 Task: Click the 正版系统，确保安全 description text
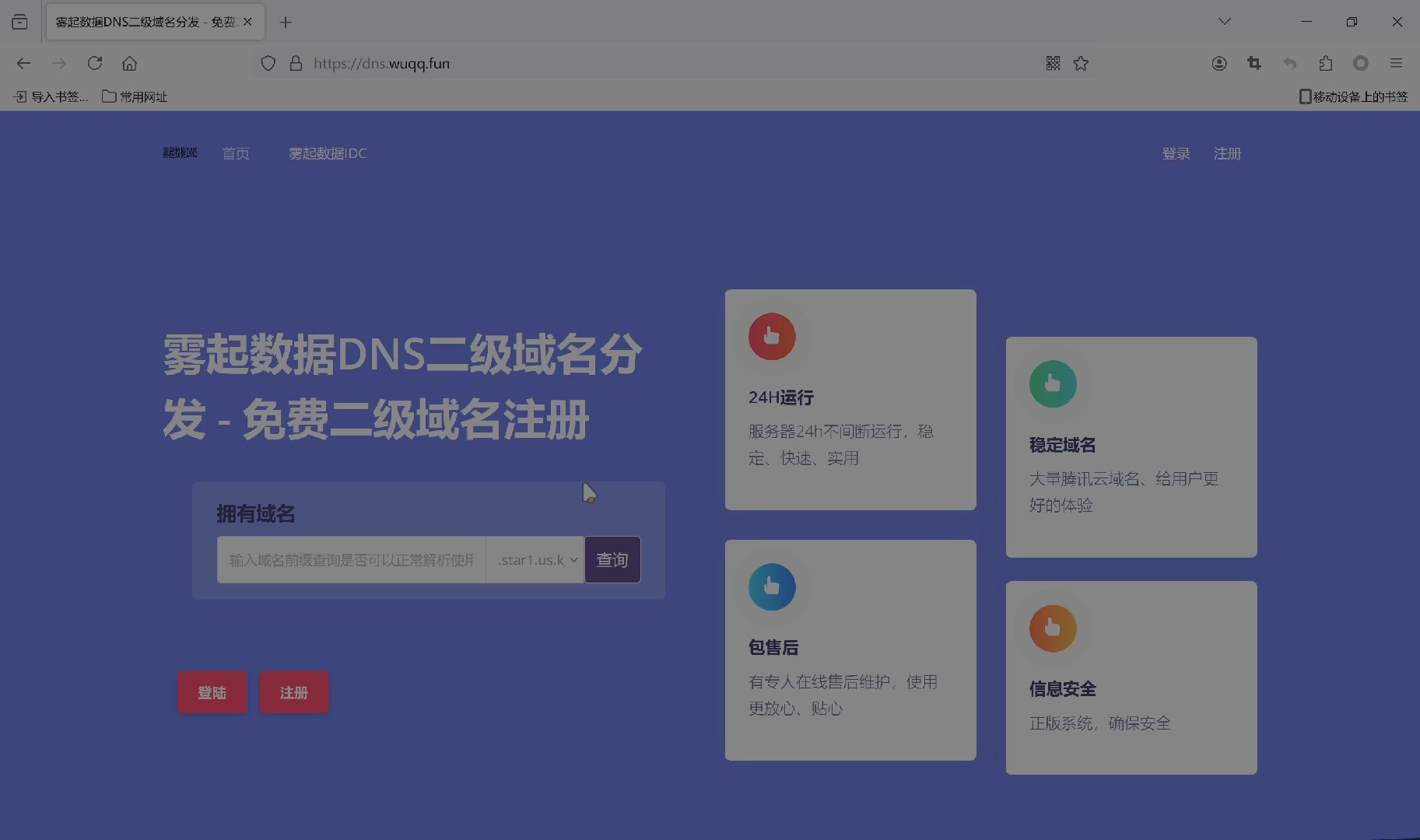pyautogui.click(x=1100, y=723)
